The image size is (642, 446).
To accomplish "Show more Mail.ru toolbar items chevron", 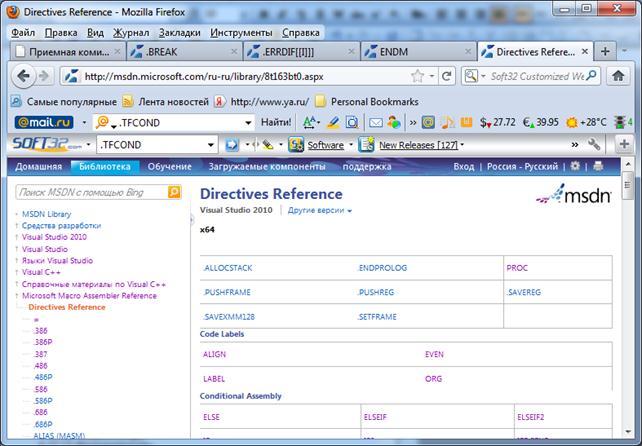I will (413, 122).
